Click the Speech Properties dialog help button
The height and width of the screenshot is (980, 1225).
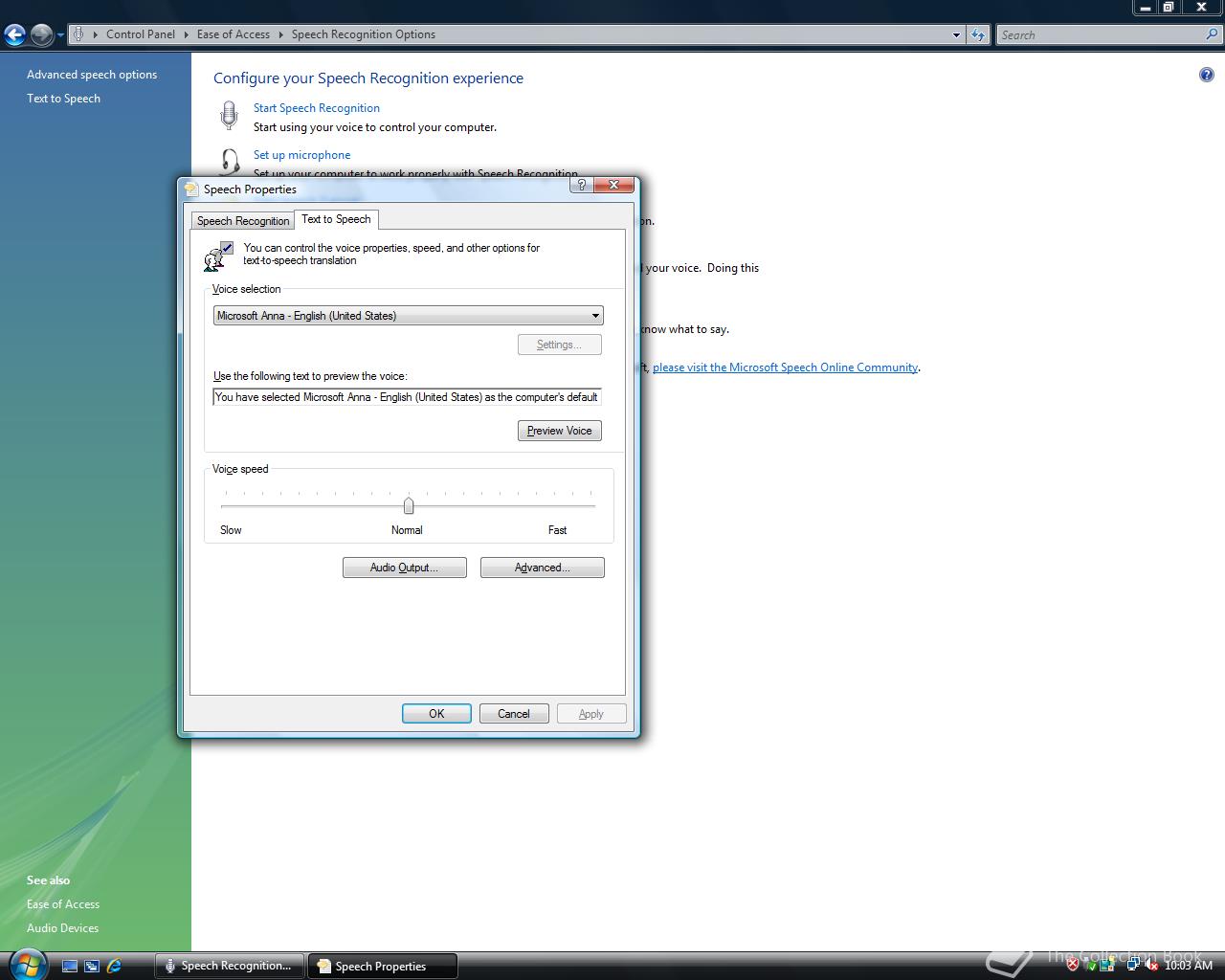pos(581,185)
